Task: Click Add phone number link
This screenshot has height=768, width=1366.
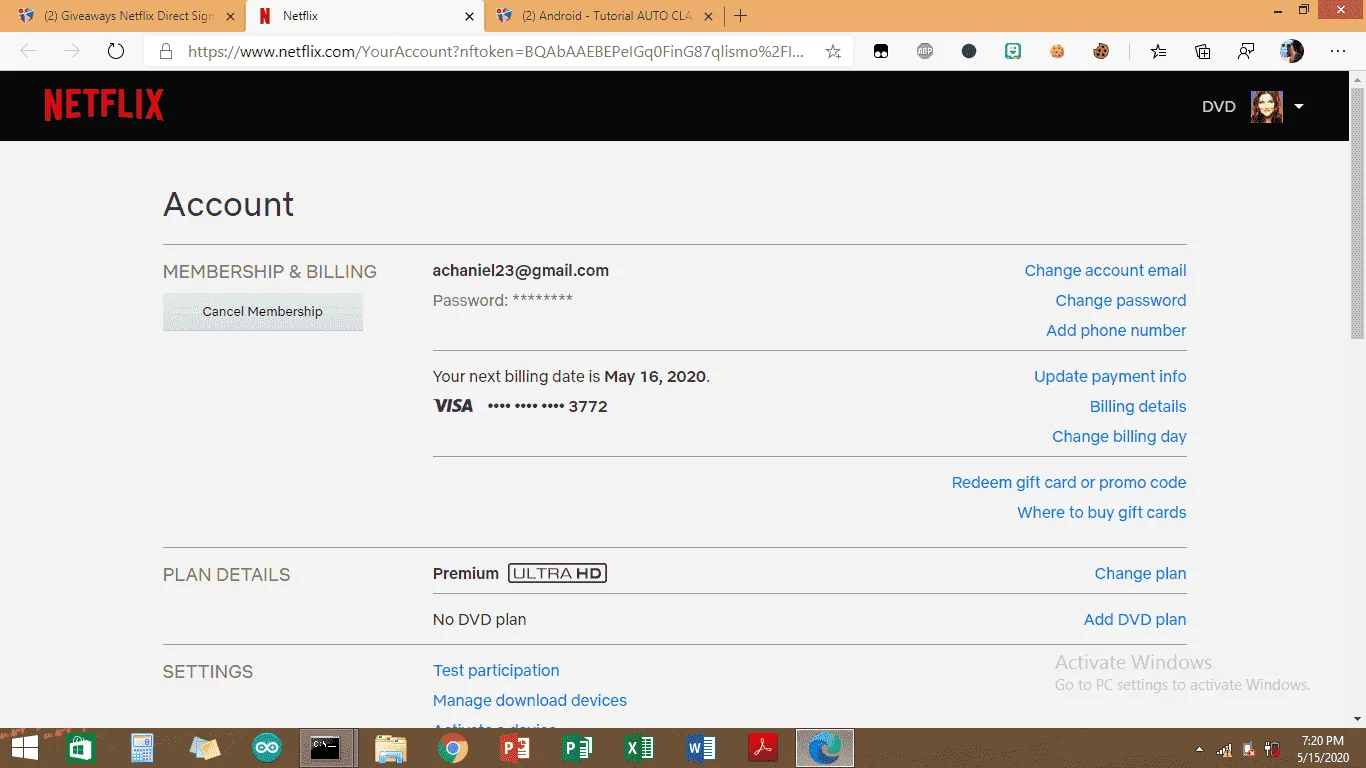Action: (1116, 330)
